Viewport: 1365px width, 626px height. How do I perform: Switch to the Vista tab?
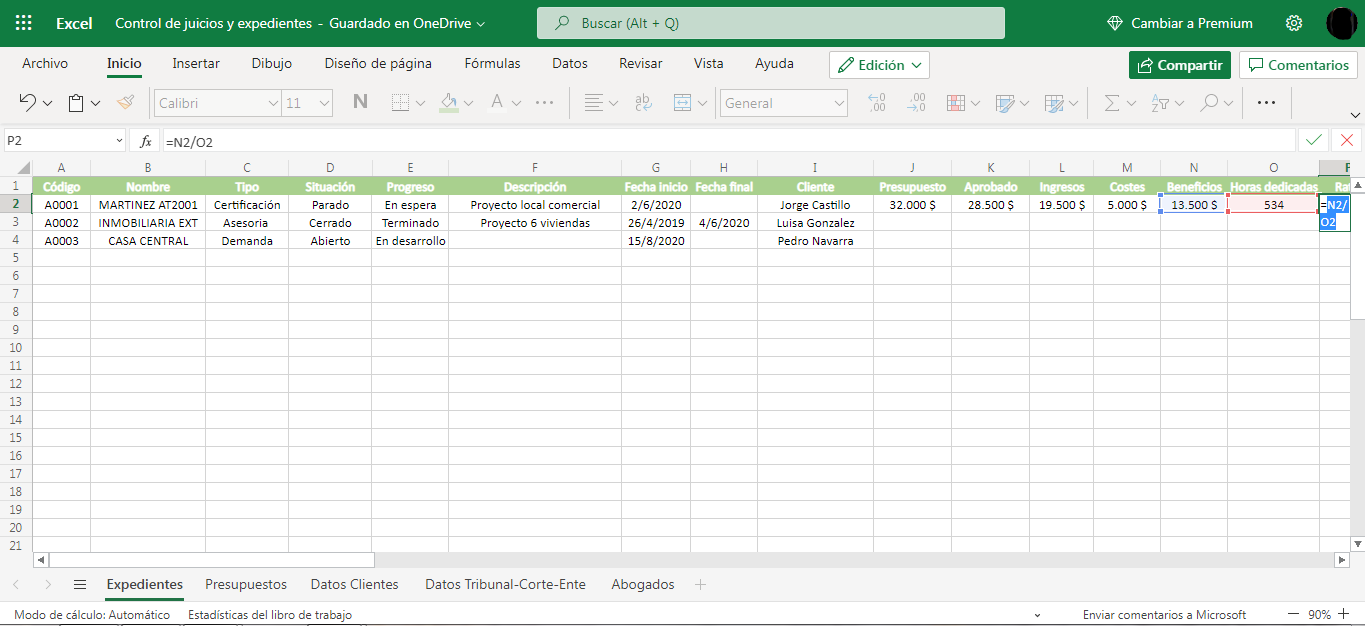[709, 63]
